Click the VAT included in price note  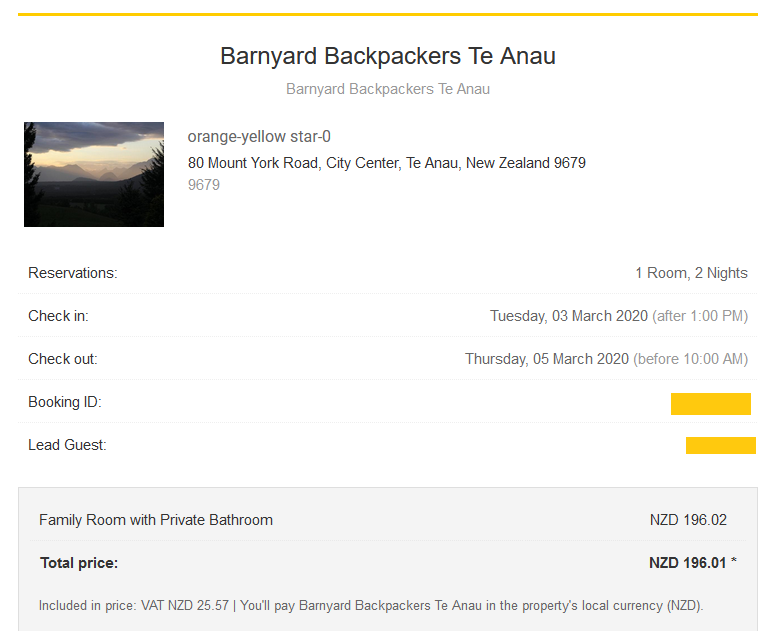[x=370, y=606]
